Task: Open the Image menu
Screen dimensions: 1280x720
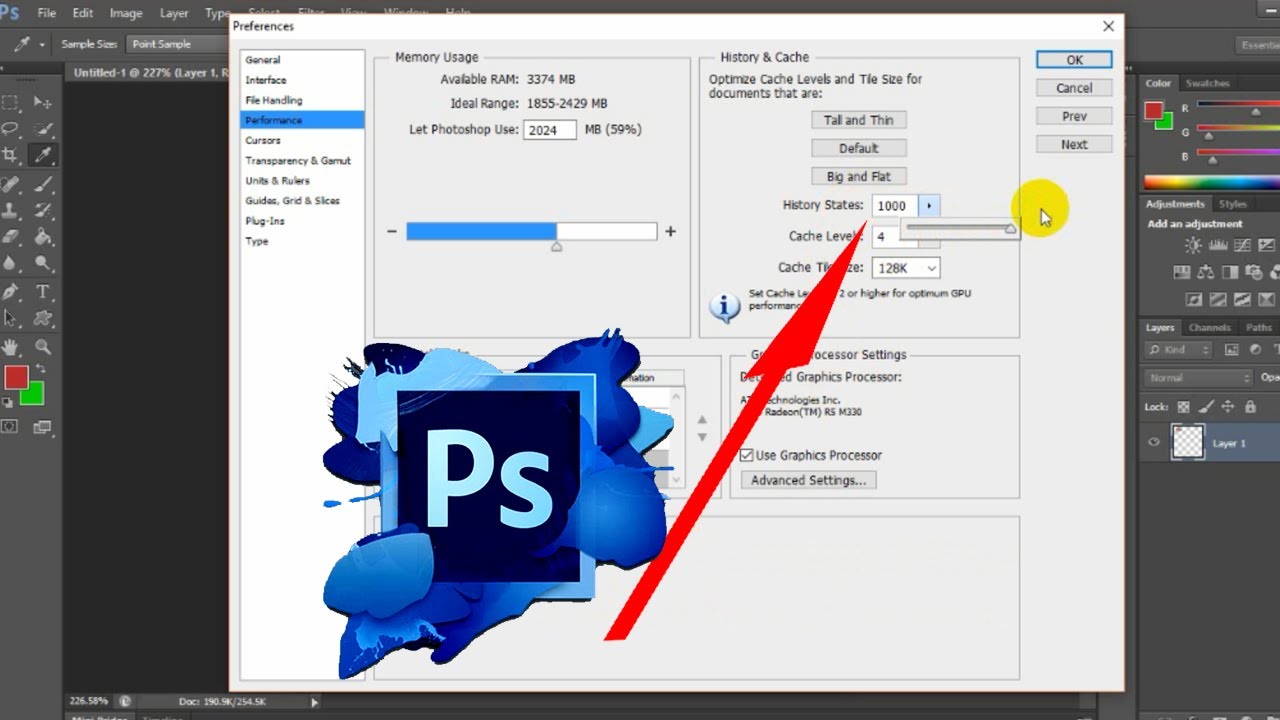Action: point(125,14)
